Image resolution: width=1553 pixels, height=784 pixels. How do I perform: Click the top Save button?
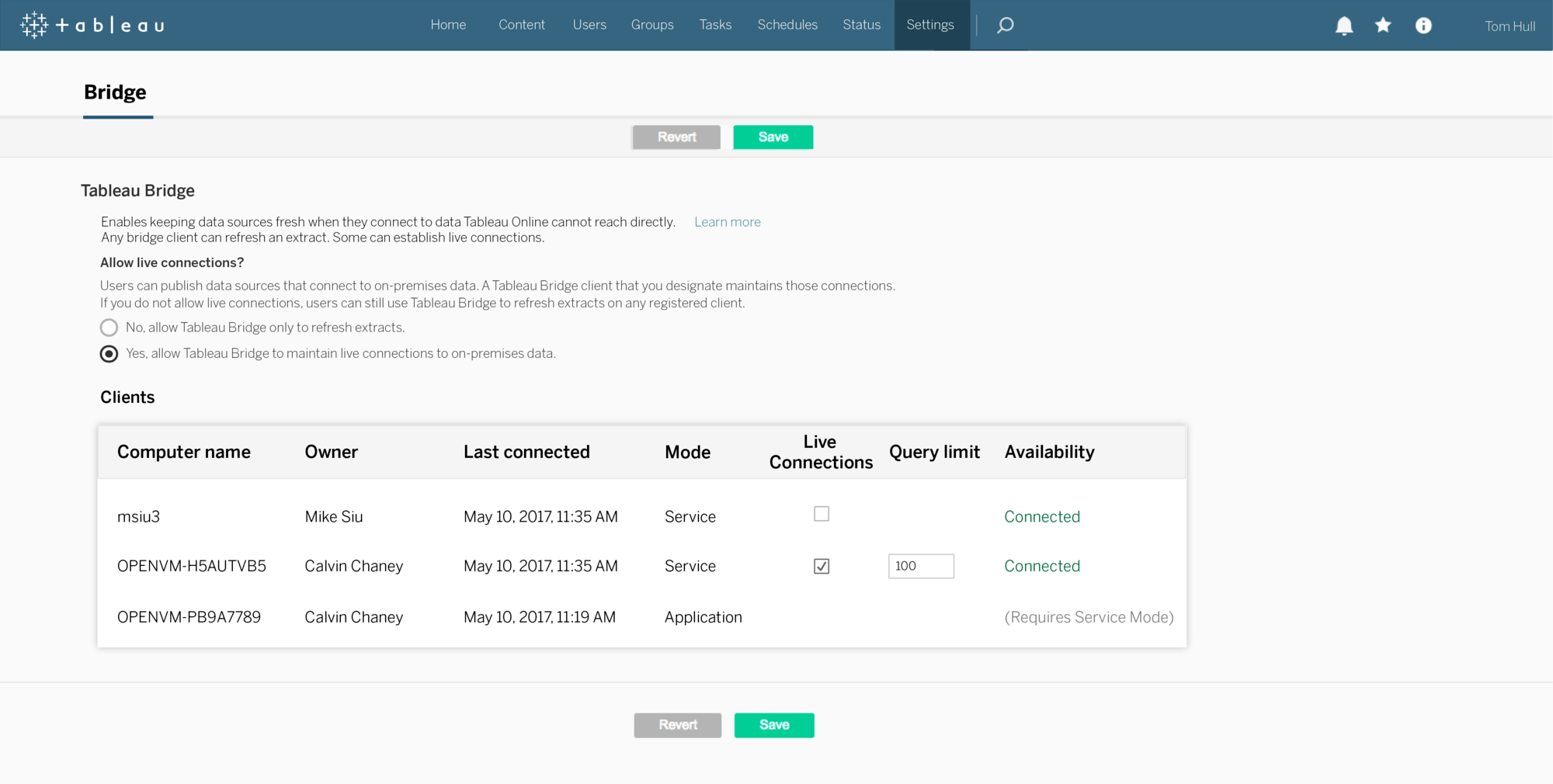click(x=773, y=137)
